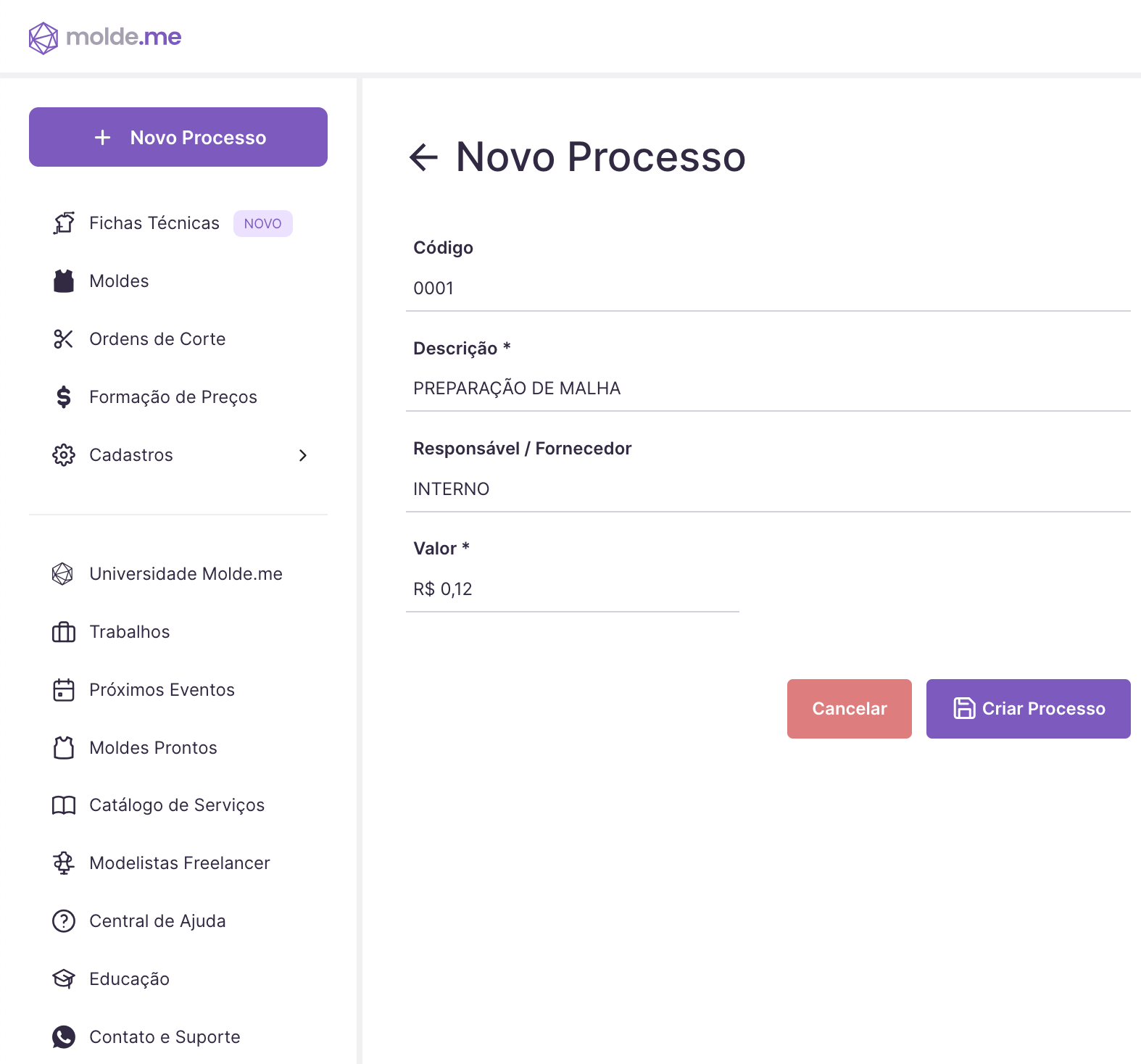The image size is (1141, 1064).
Task: Click the Fichas Técnicas shirt icon
Action: [64, 223]
